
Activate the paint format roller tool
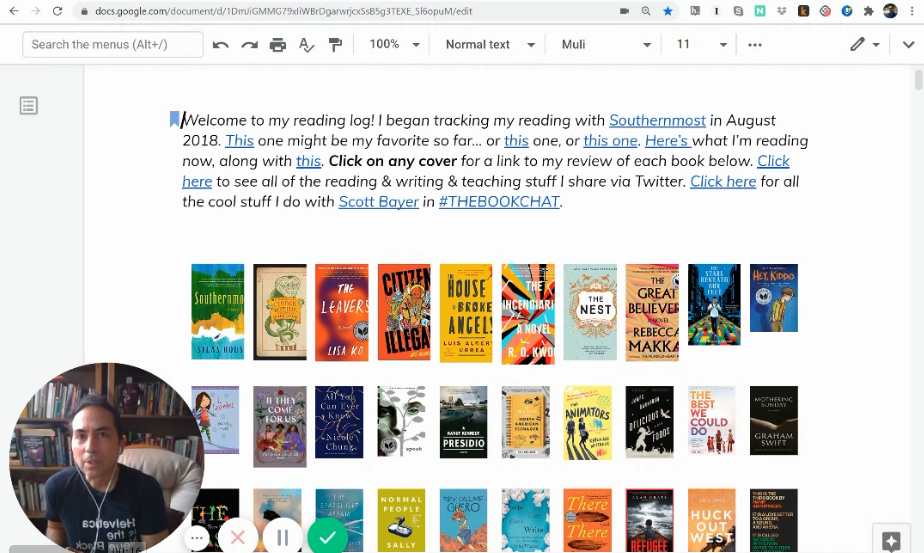[335, 45]
